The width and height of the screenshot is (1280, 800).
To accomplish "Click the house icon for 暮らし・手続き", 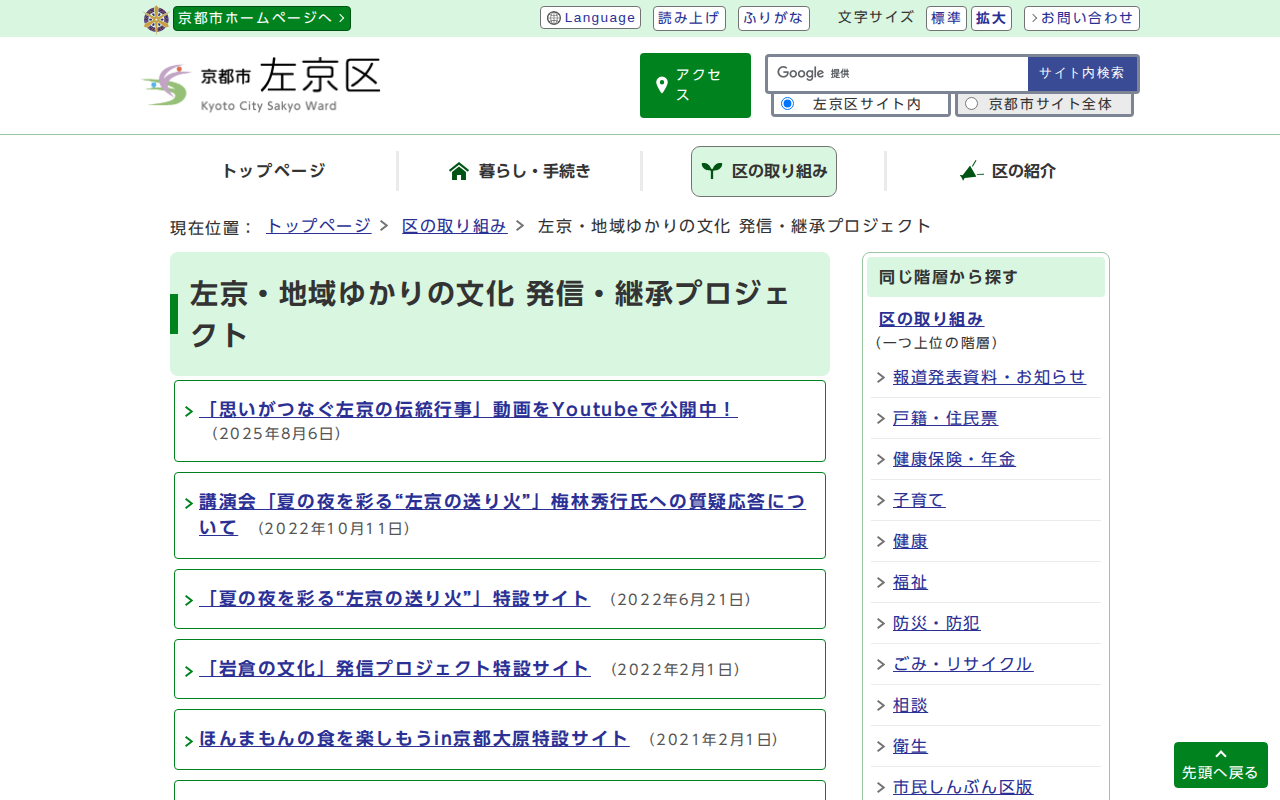I will tap(459, 171).
